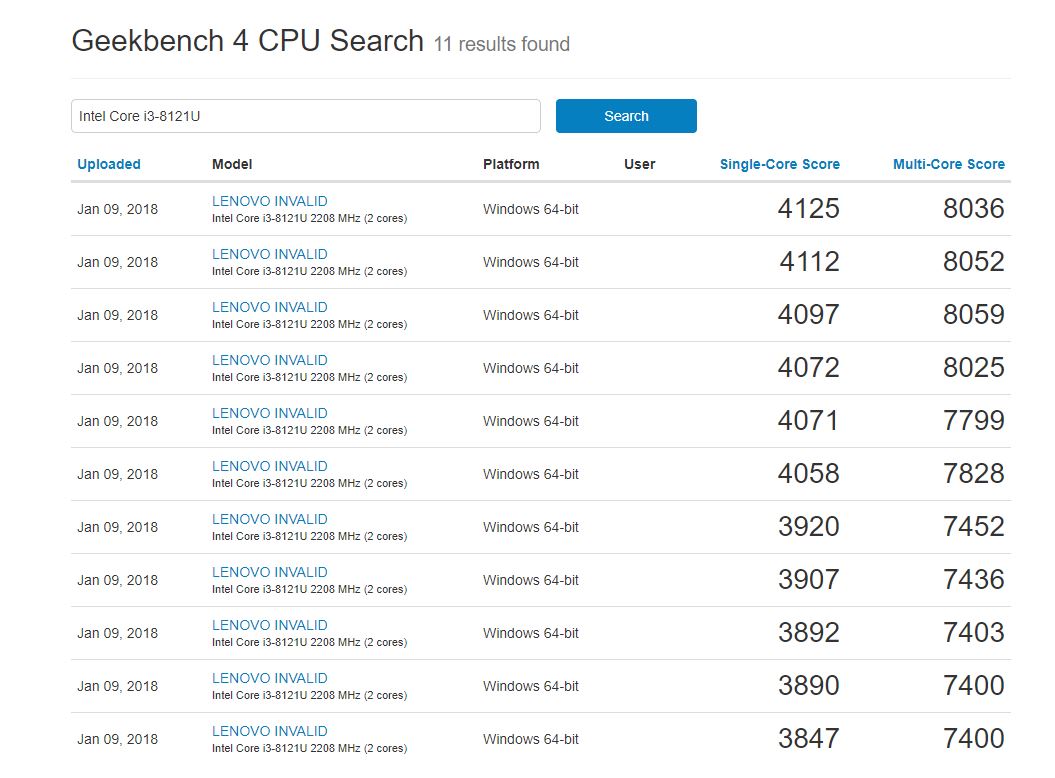Focus the Intel Core i3-8121U search field
This screenshot has height=778, width=1055.
[305, 116]
